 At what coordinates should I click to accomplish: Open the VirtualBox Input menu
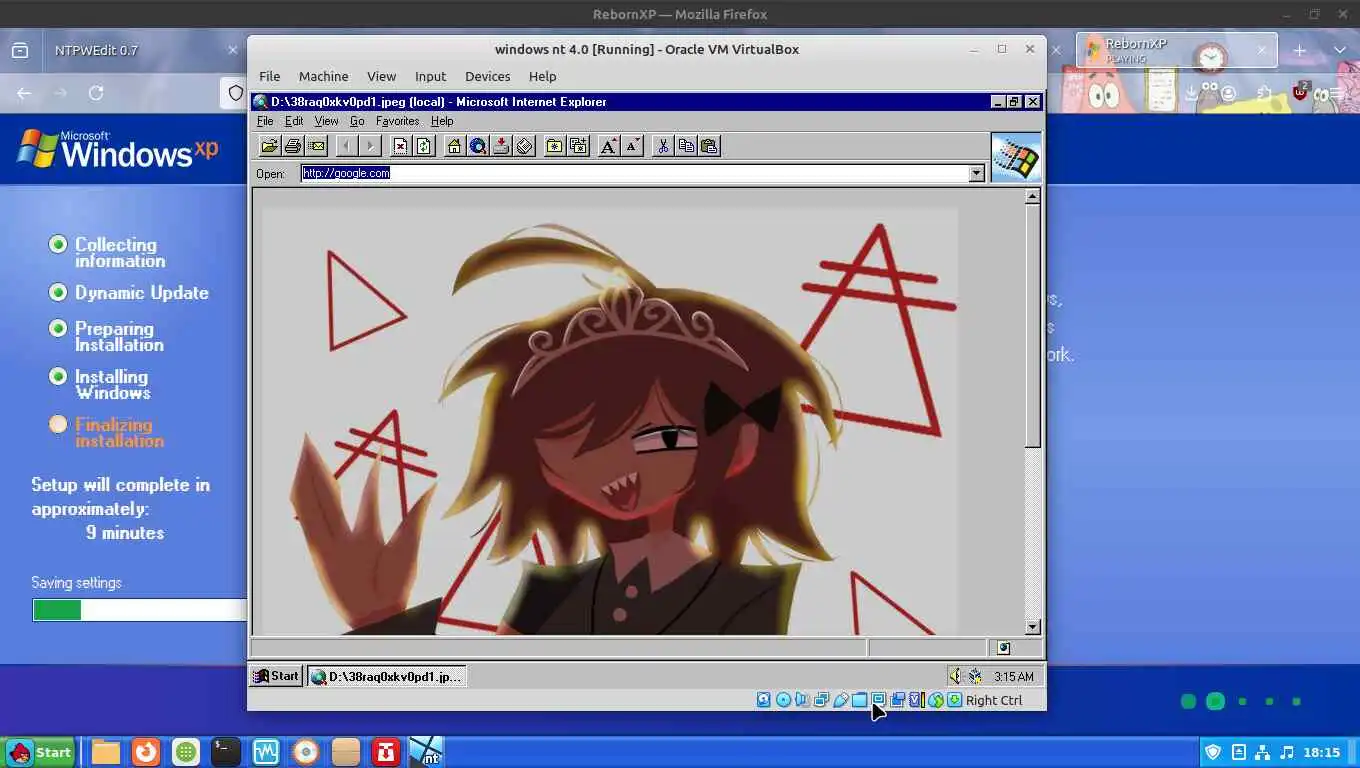pyautogui.click(x=430, y=76)
